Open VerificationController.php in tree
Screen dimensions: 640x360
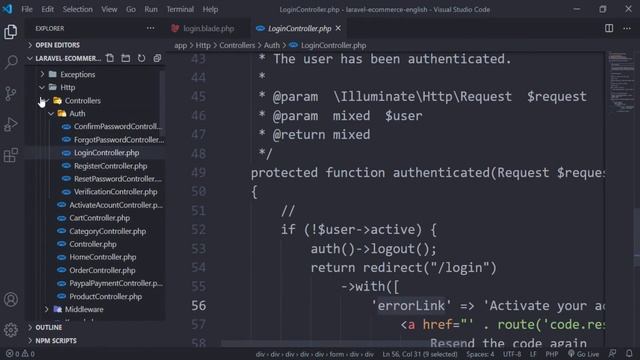(115, 192)
